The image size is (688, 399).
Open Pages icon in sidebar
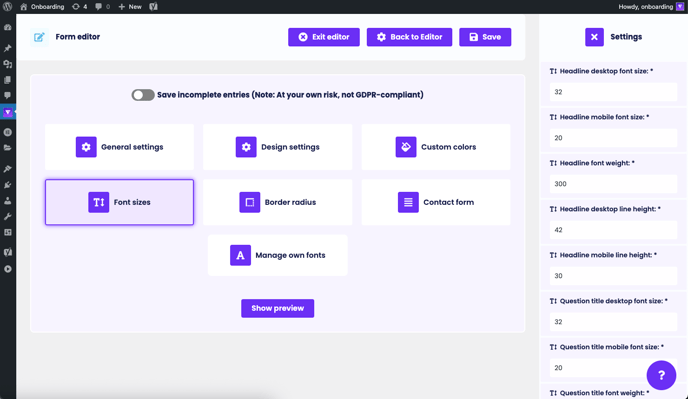[7, 80]
